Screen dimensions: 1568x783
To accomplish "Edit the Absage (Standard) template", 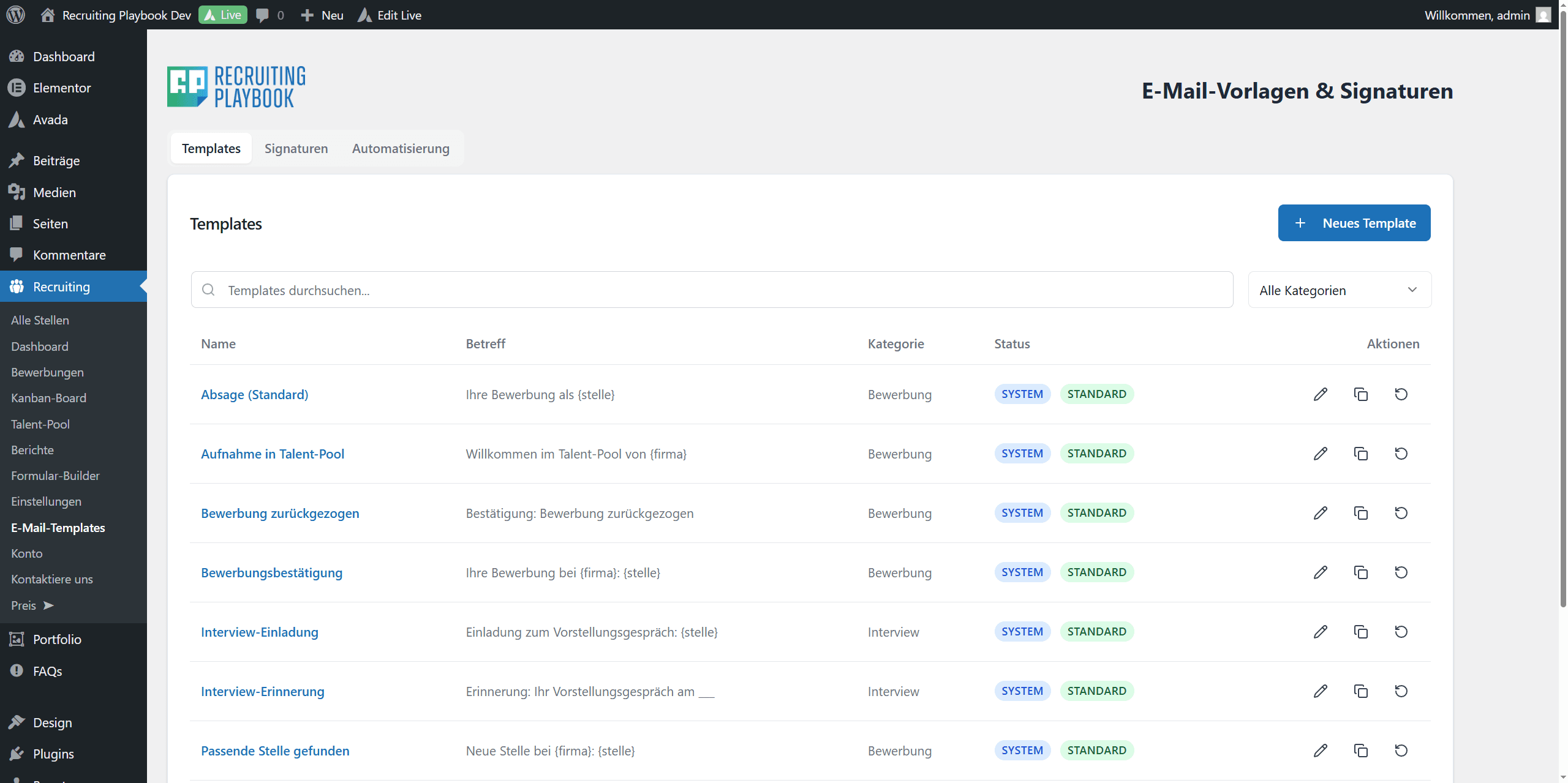I will pyautogui.click(x=1321, y=394).
